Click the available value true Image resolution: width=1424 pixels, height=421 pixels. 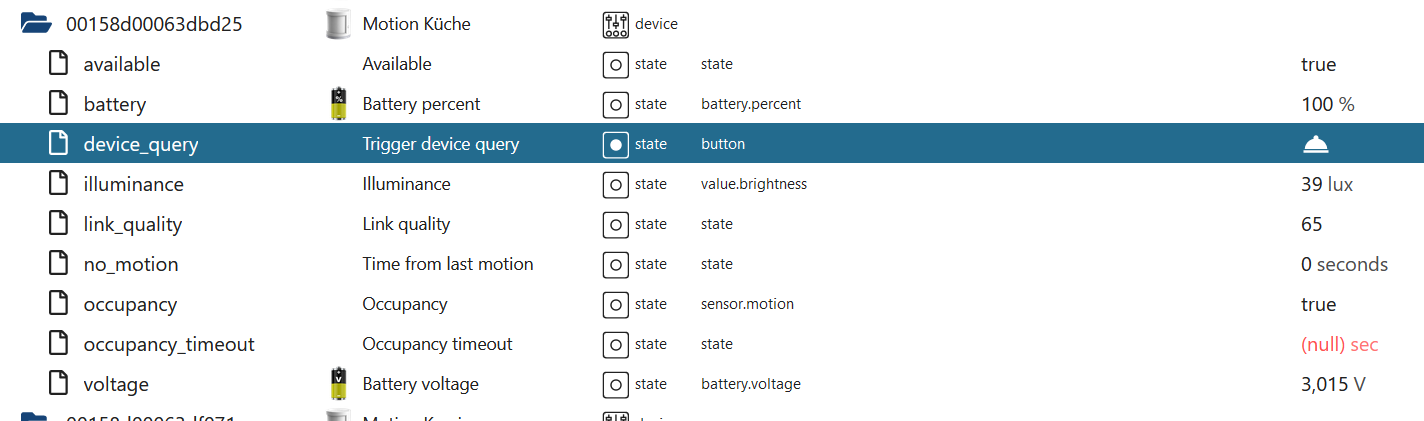pyautogui.click(x=1318, y=64)
